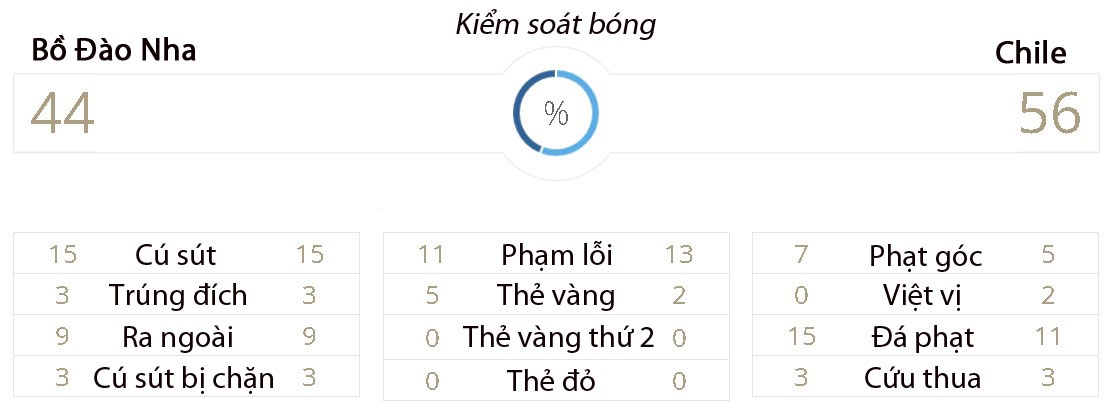Image resolution: width=1114 pixels, height=404 pixels.
Task: Click the Thẻ vàng thứ 2 label
Action: click(x=558, y=338)
